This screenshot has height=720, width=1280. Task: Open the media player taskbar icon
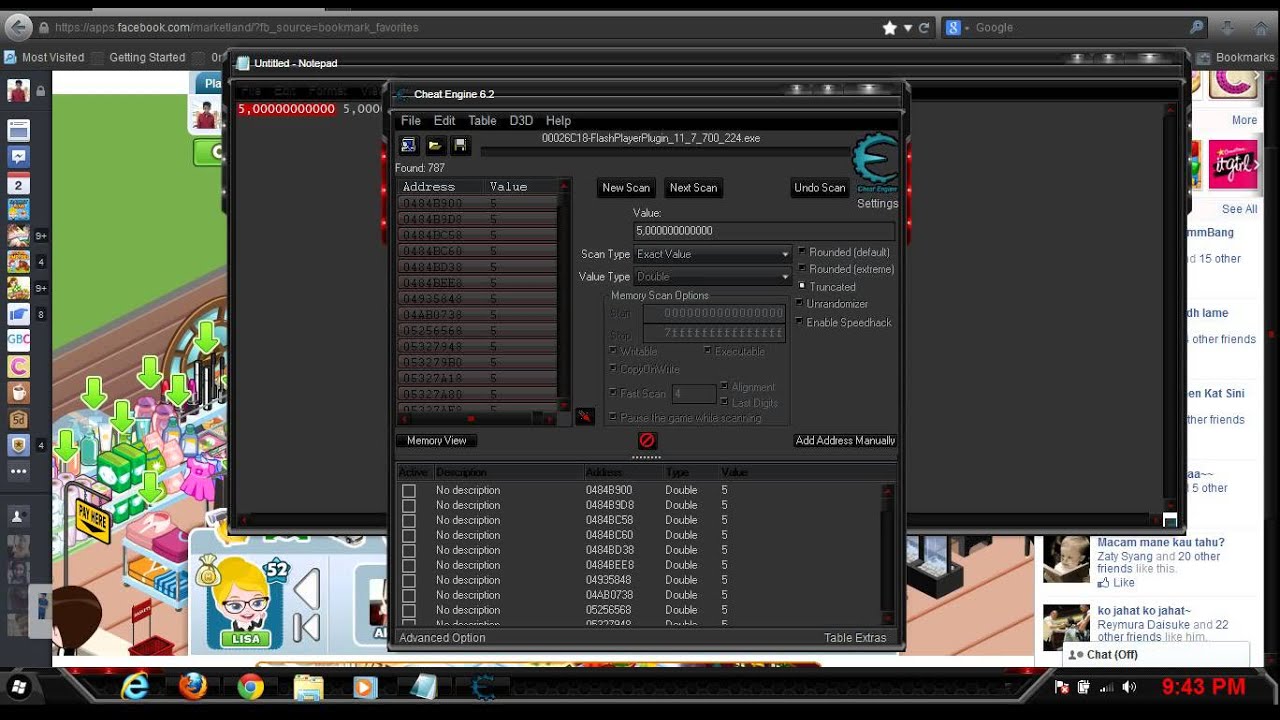tap(365, 687)
